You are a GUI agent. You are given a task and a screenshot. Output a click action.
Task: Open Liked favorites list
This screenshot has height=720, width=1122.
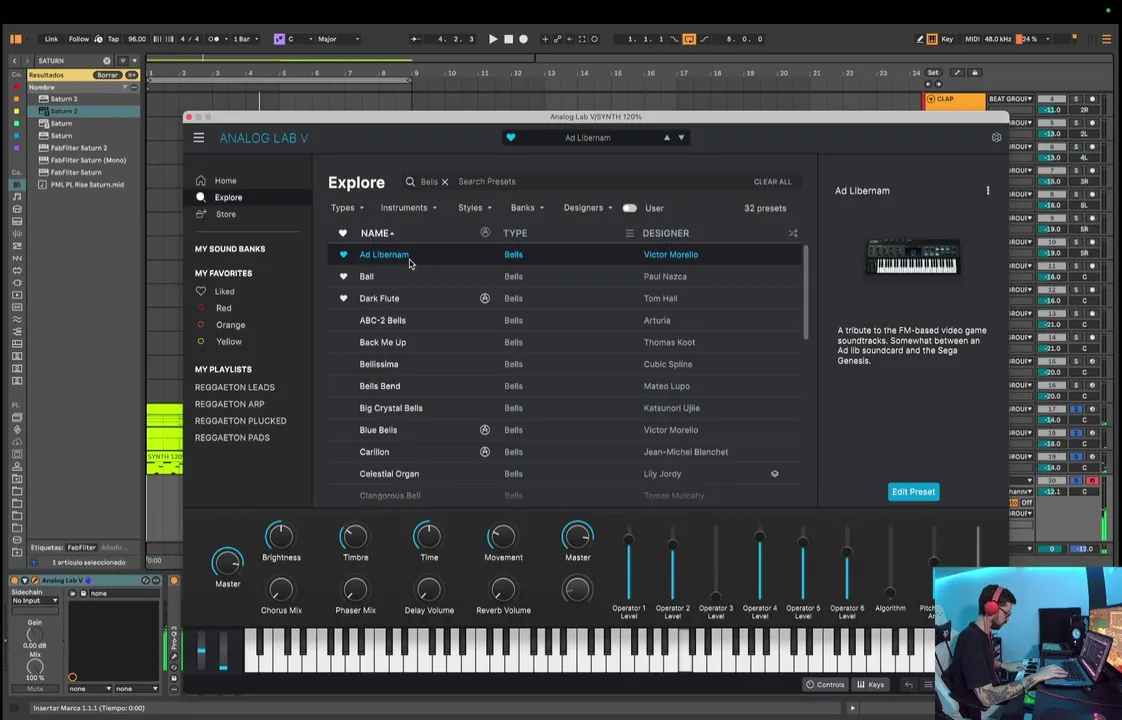pyautogui.click(x=224, y=291)
